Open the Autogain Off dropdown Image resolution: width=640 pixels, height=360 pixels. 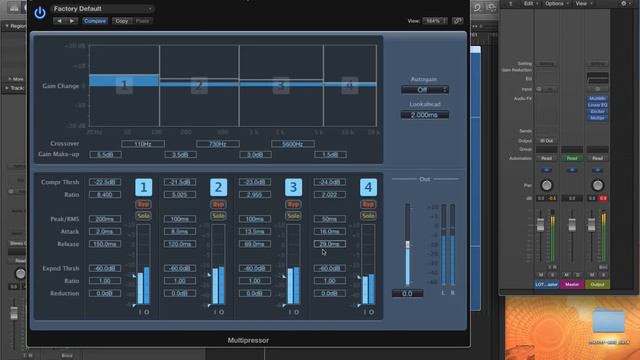tap(424, 90)
